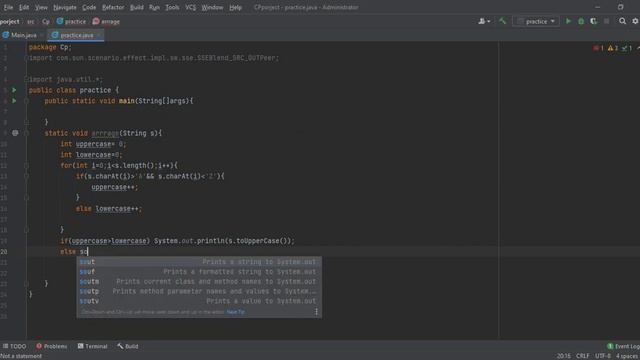Image resolution: width=640 pixels, height=360 pixels.
Task: Select 'soutp' completion suggestion
Action: point(199,291)
